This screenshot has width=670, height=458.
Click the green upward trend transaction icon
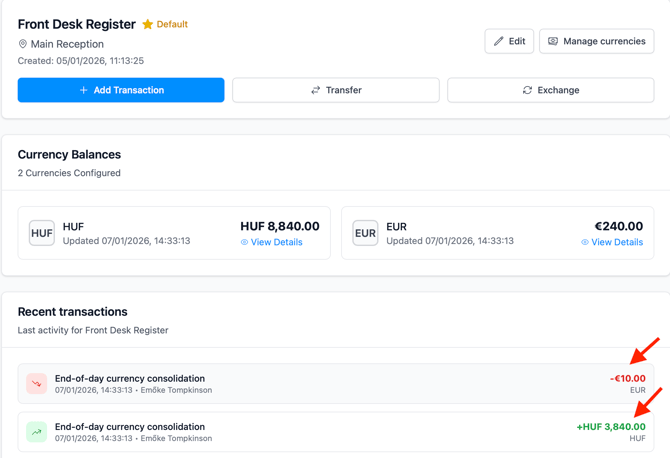tap(37, 432)
